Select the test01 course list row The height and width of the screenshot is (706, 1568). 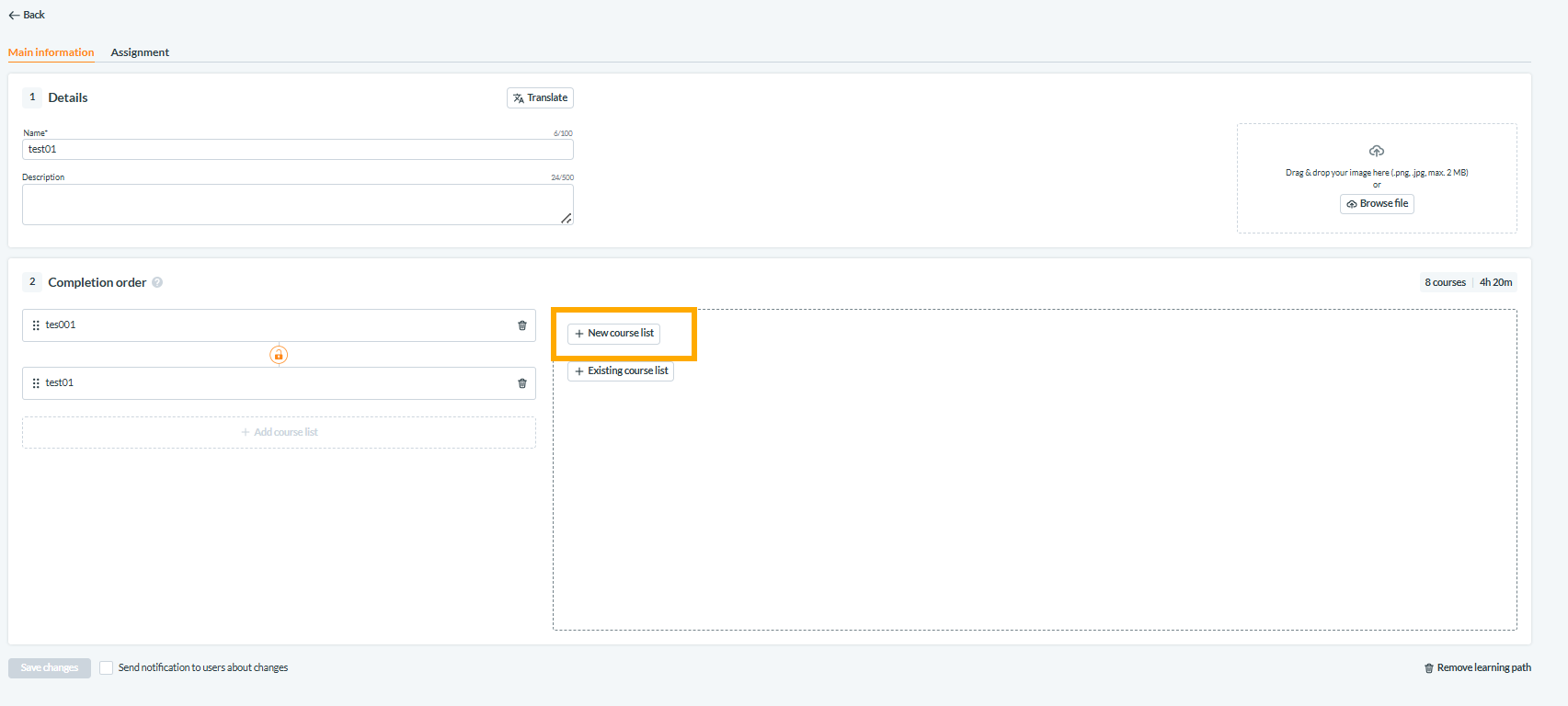tap(279, 383)
